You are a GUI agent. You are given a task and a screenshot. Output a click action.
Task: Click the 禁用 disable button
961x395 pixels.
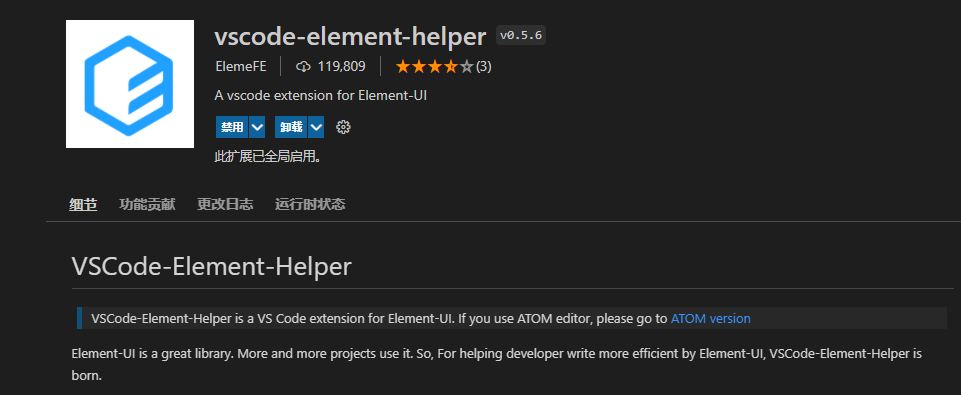point(232,127)
